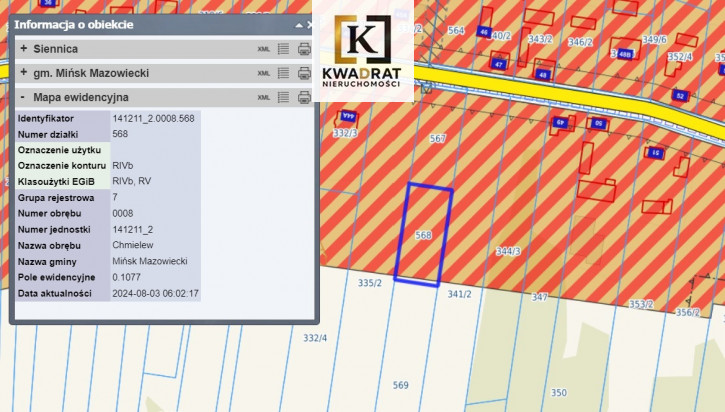Click parcel 356/2 label on map

[x=688, y=313]
